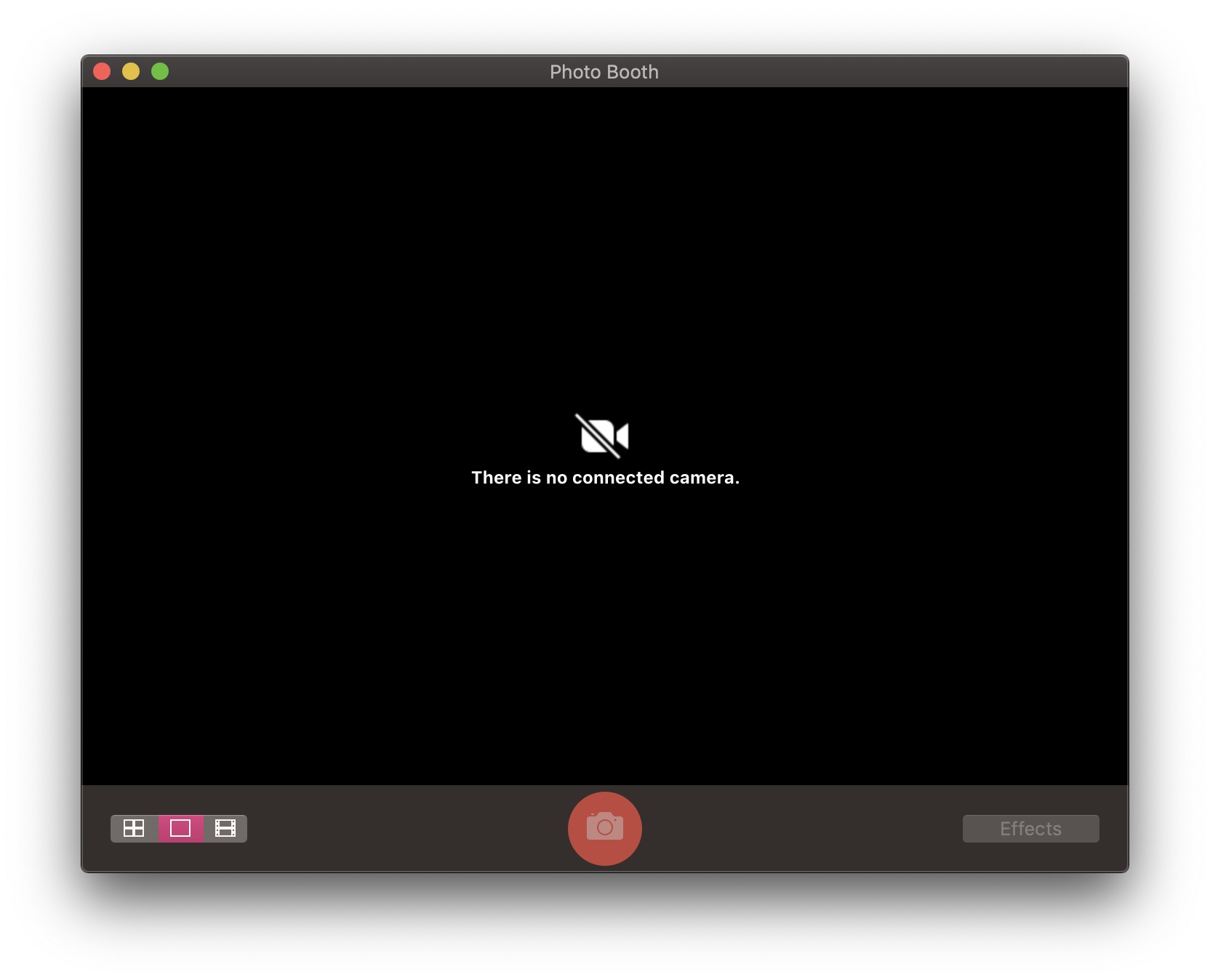Click the green full screen button
Image resolution: width=1210 pixels, height=980 pixels.
(x=160, y=71)
